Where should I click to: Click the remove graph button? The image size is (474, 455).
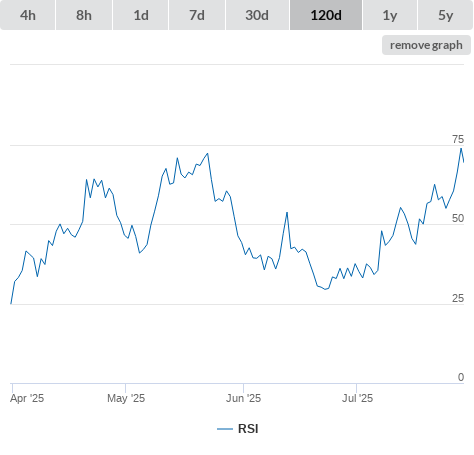coord(426,45)
